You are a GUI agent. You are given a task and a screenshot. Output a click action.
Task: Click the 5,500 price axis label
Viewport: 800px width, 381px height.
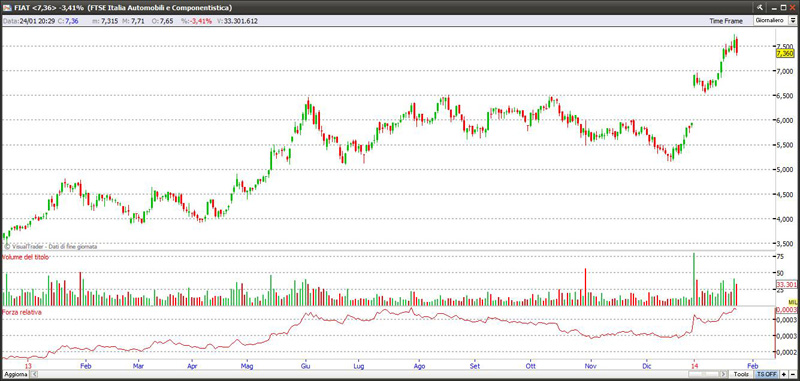tap(786, 145)
